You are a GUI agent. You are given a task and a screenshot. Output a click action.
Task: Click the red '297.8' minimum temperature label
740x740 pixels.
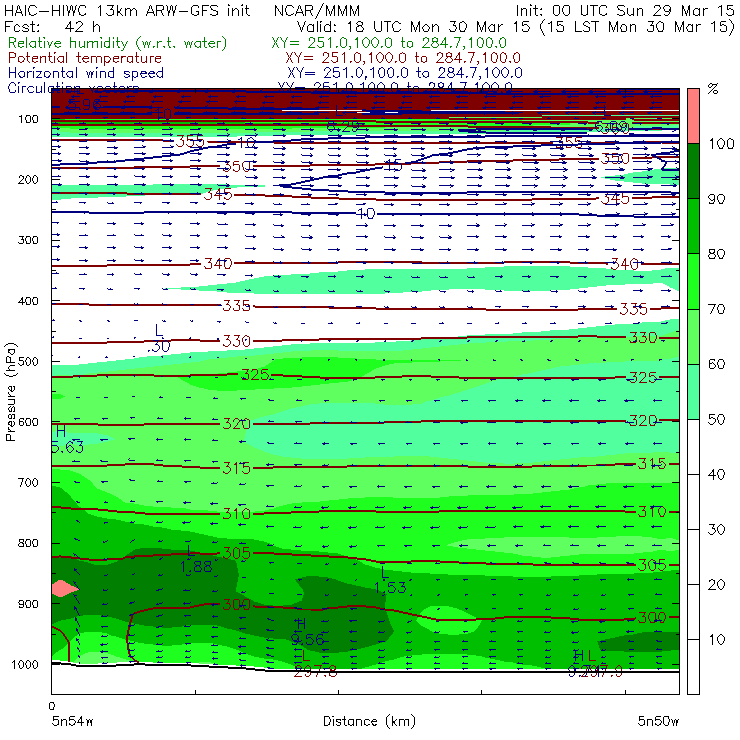point(315,672)
